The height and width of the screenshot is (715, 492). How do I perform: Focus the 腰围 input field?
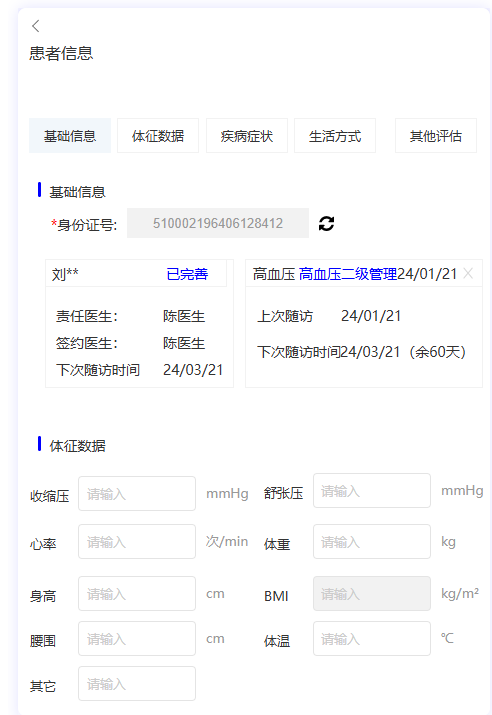click(137, 638)
